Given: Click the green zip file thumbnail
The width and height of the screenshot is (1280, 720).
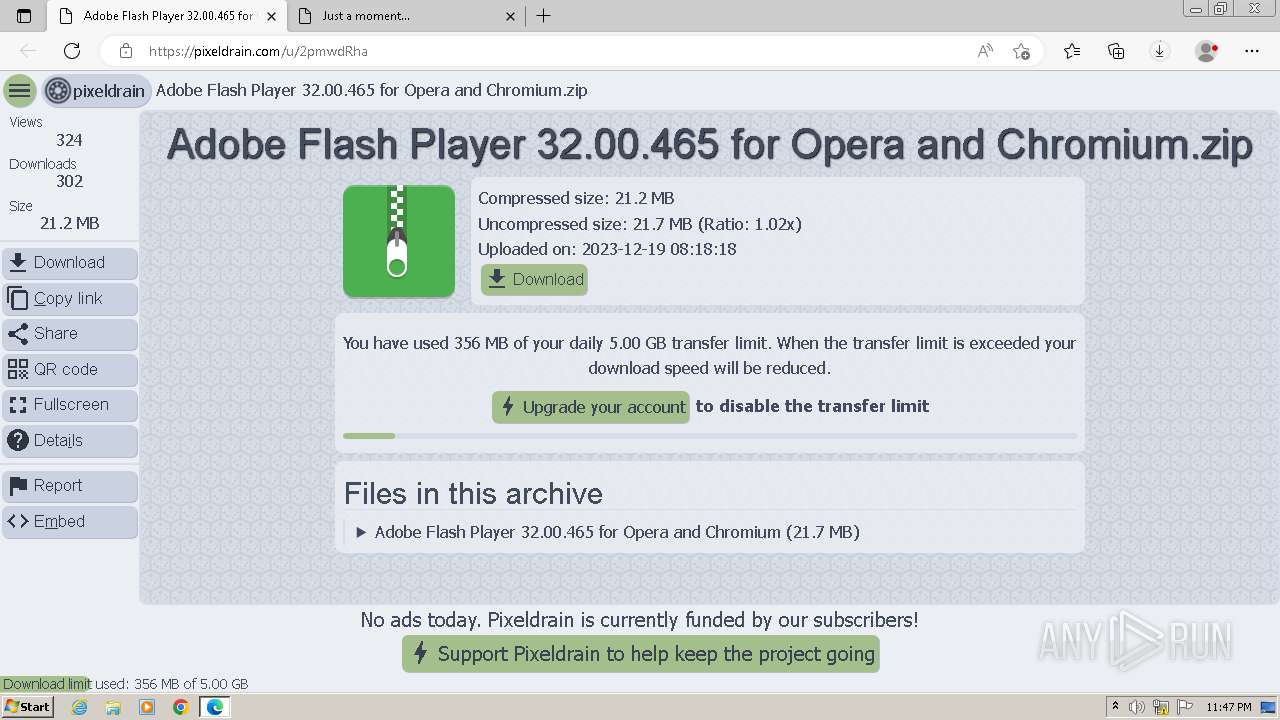Looking at the screenshot, I should coord(399,241).
